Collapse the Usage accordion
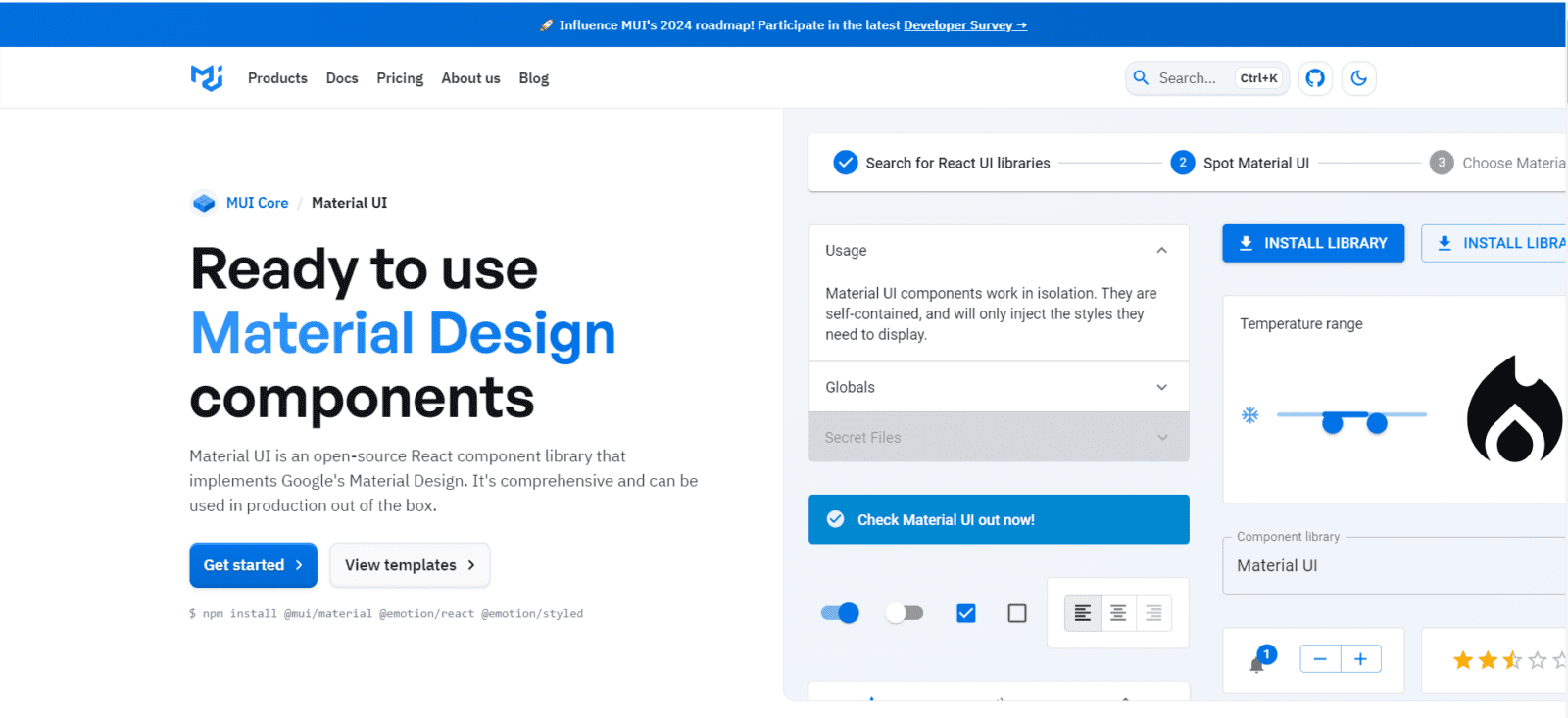1568x718 pixels. 999,251
